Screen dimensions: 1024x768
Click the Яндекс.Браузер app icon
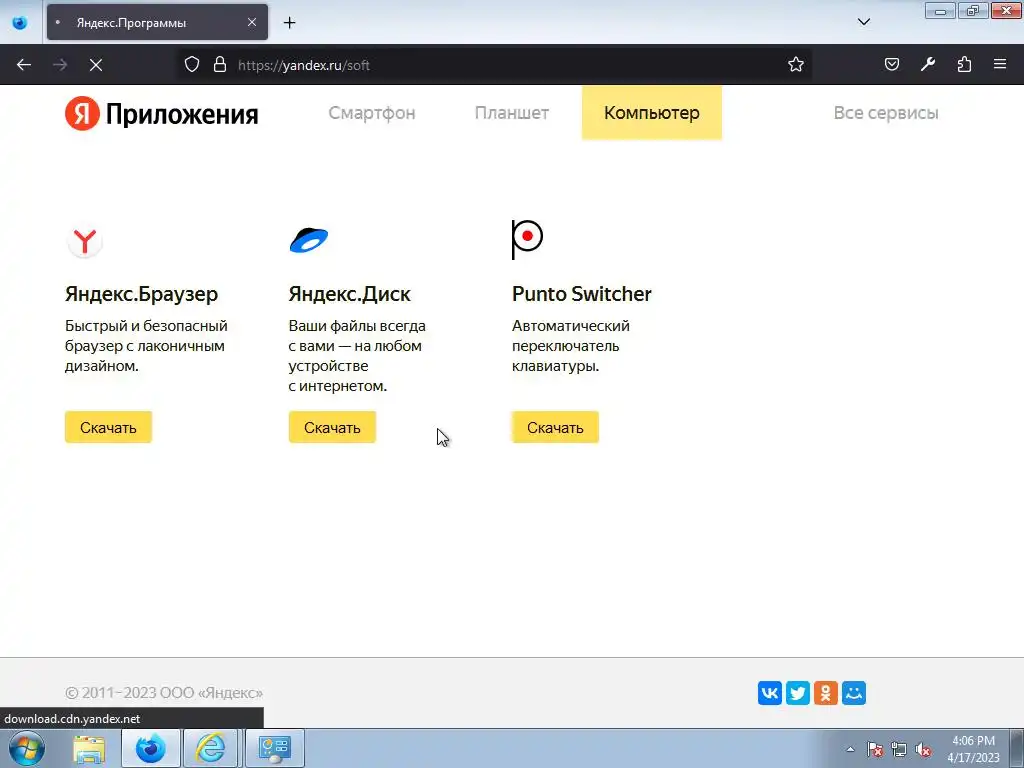84,241
